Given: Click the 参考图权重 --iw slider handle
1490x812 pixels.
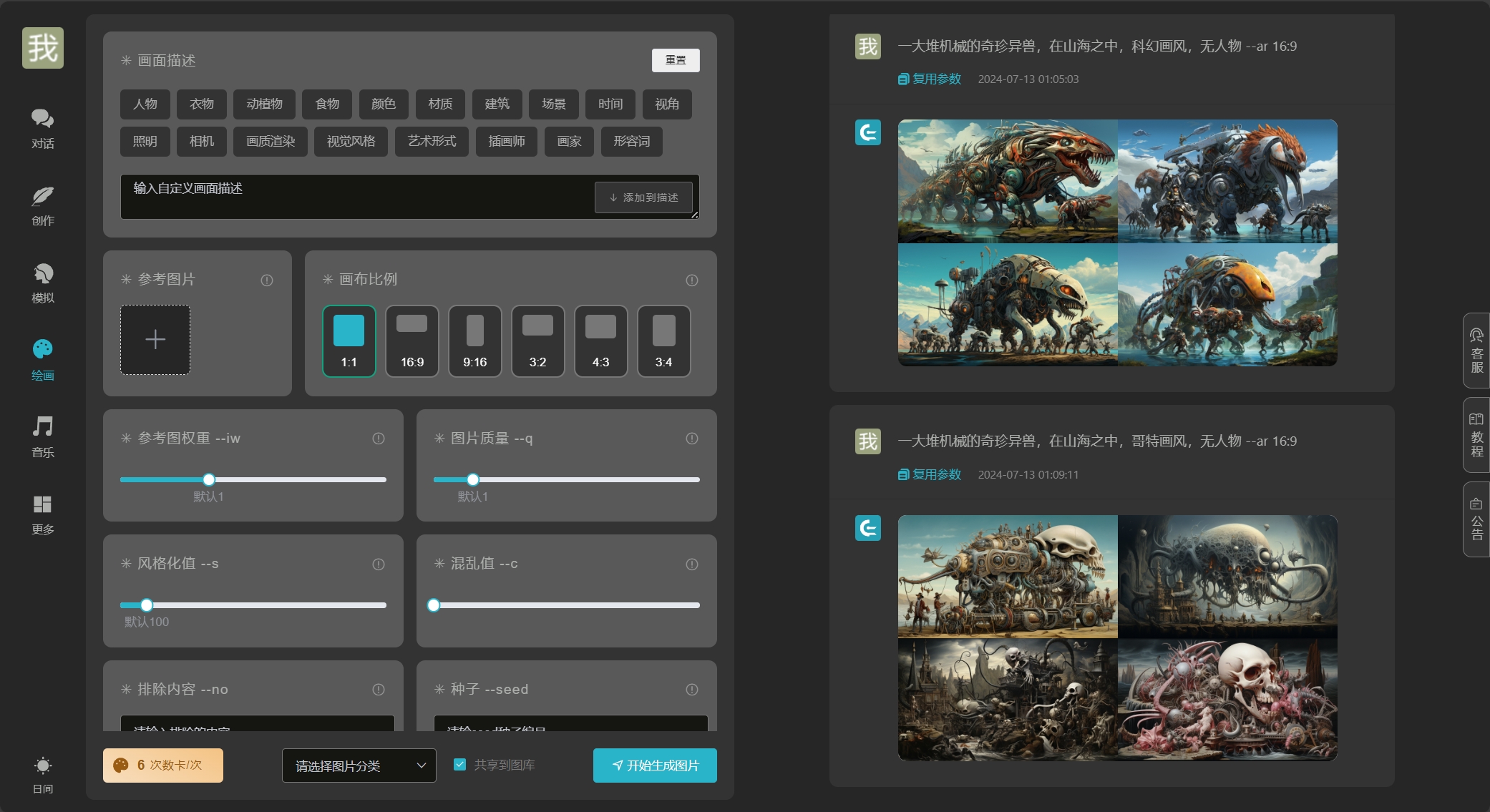Looking at the screenshot, I should pos(209,479).
